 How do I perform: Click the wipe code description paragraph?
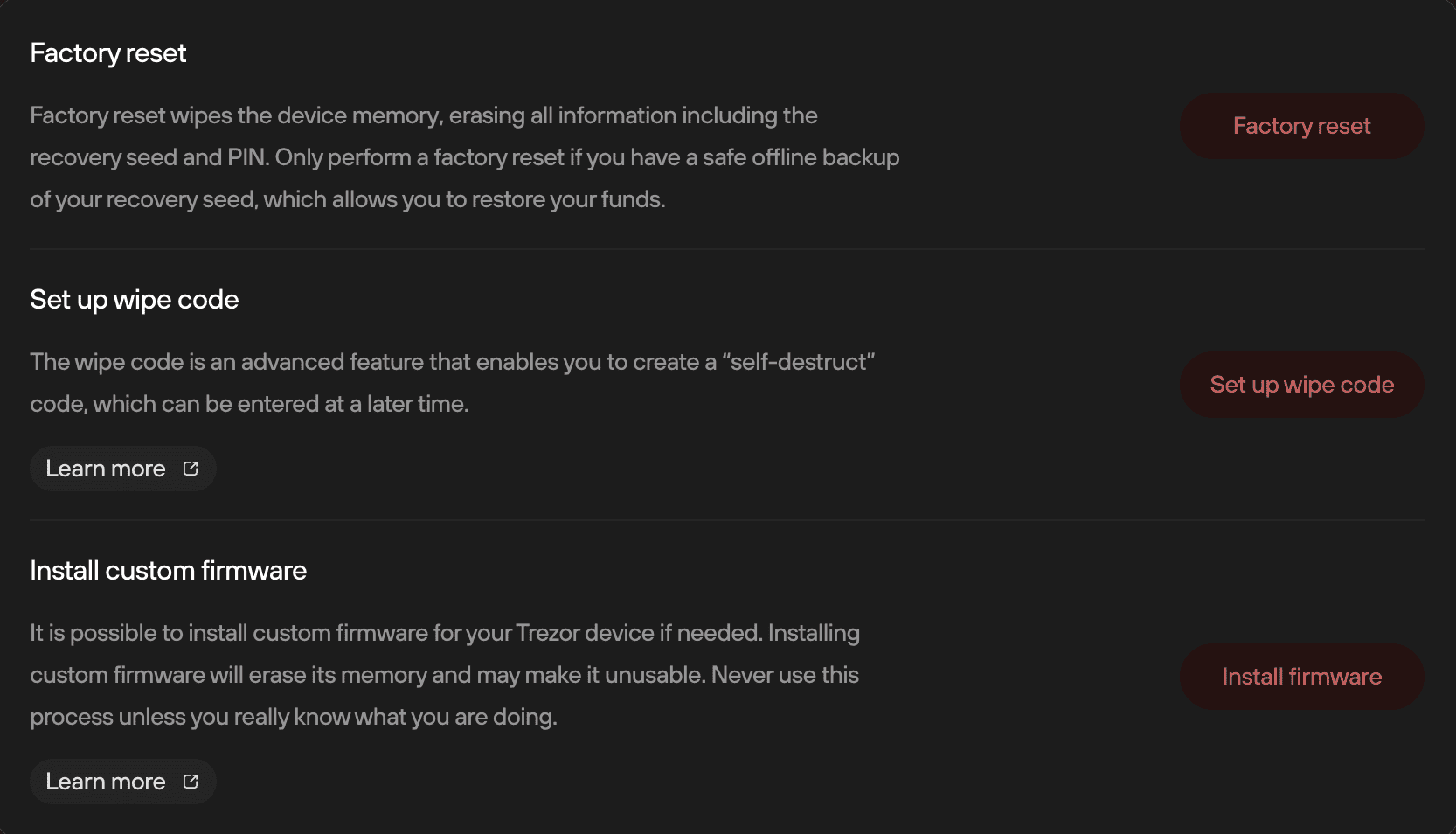tap(453, 383)
